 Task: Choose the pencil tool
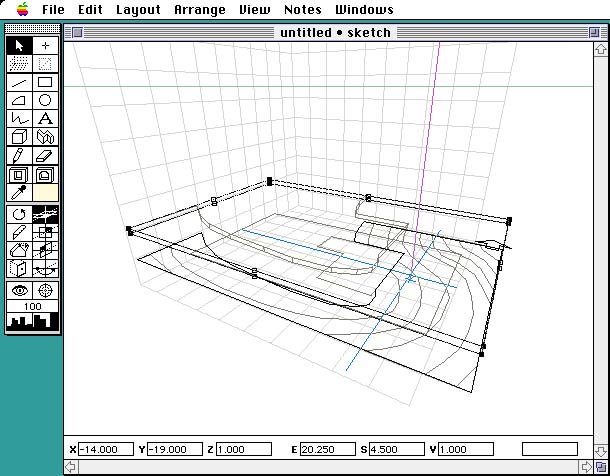[x=19, y=155]
